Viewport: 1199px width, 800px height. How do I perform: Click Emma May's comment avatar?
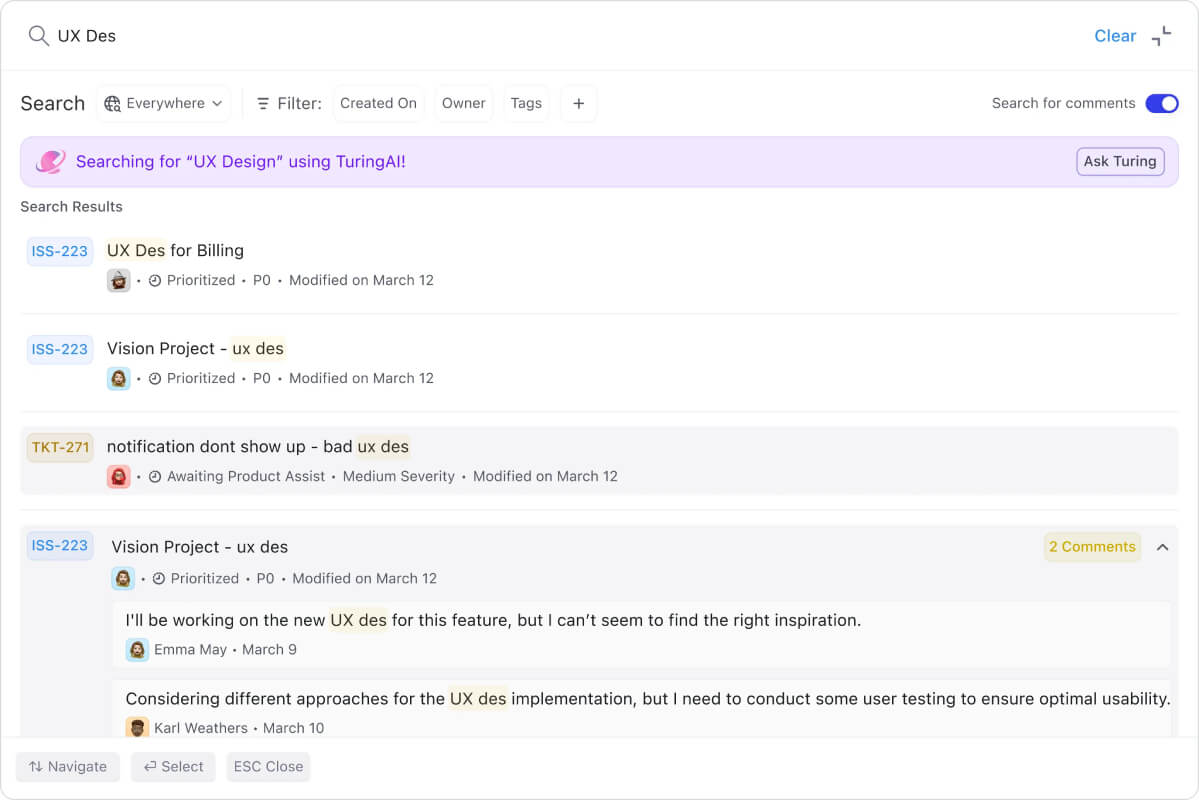137,649
